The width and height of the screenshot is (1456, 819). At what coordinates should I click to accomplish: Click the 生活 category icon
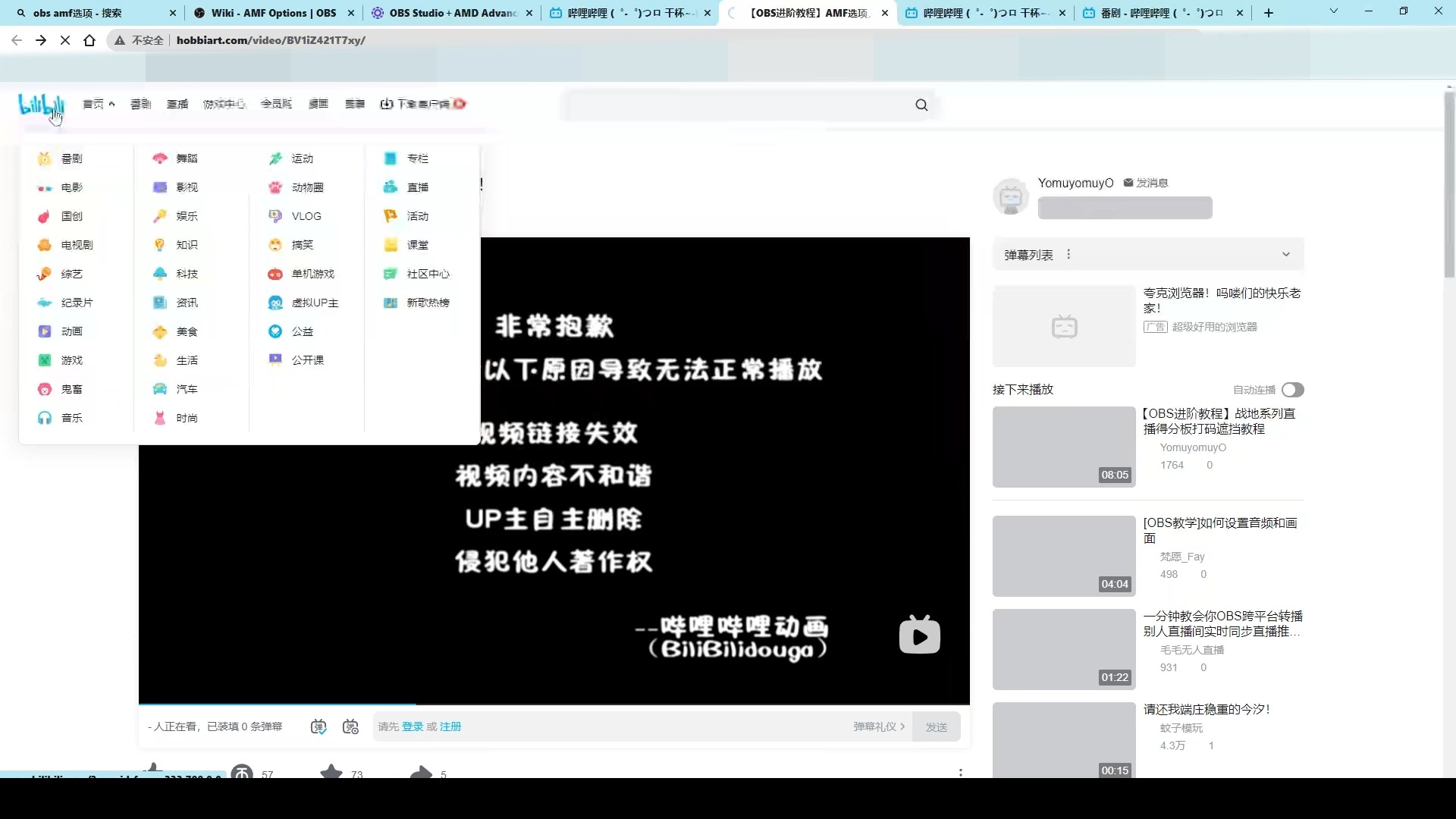[160, 360]
